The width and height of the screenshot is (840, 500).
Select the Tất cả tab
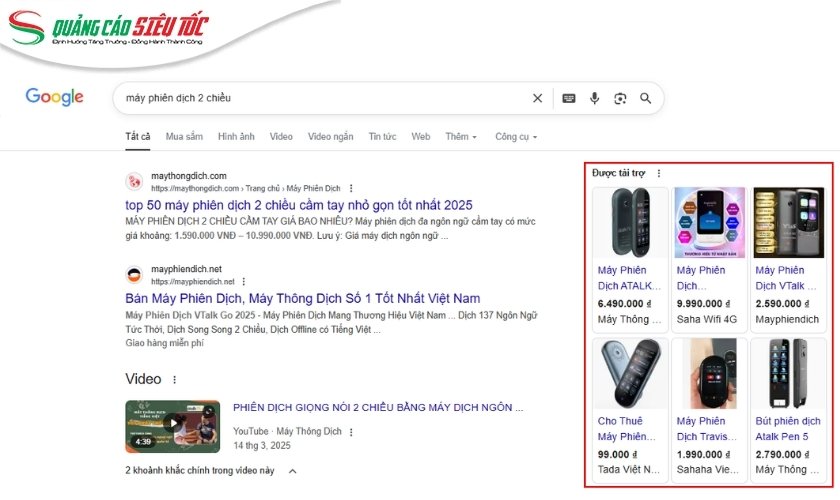click(138, 137)
